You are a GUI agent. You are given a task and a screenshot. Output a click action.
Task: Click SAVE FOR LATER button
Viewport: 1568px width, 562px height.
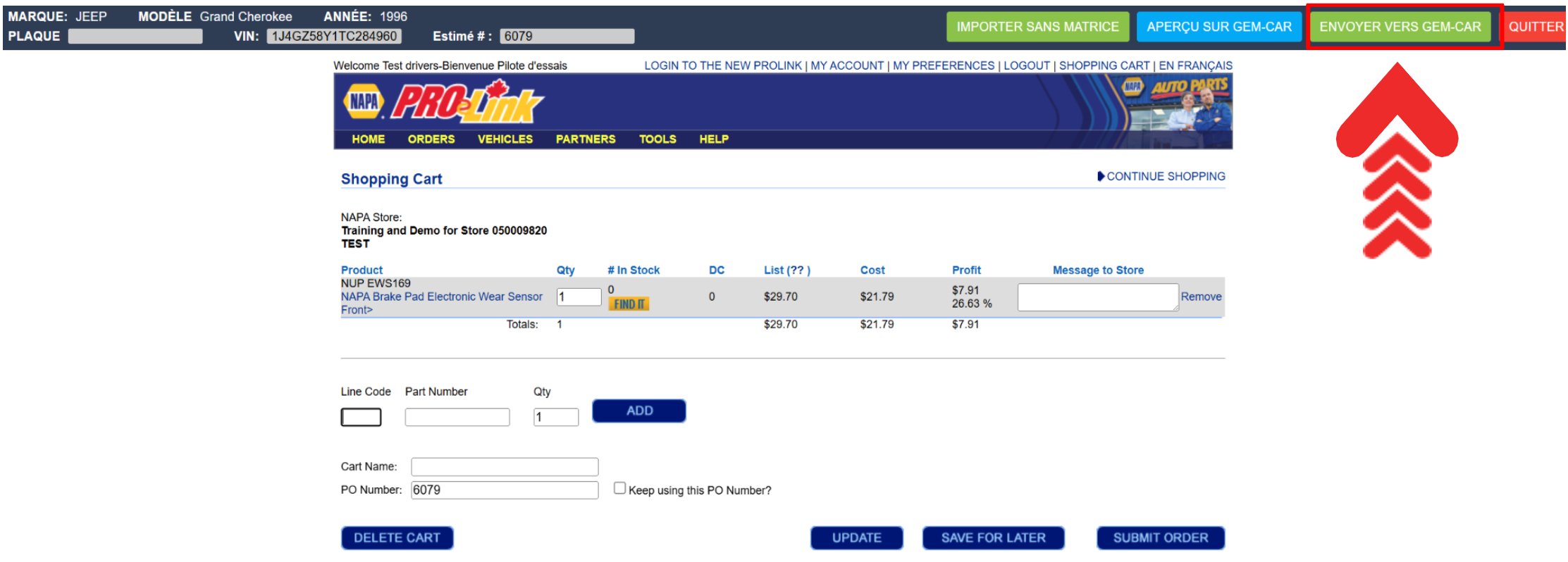pos(993,538)
